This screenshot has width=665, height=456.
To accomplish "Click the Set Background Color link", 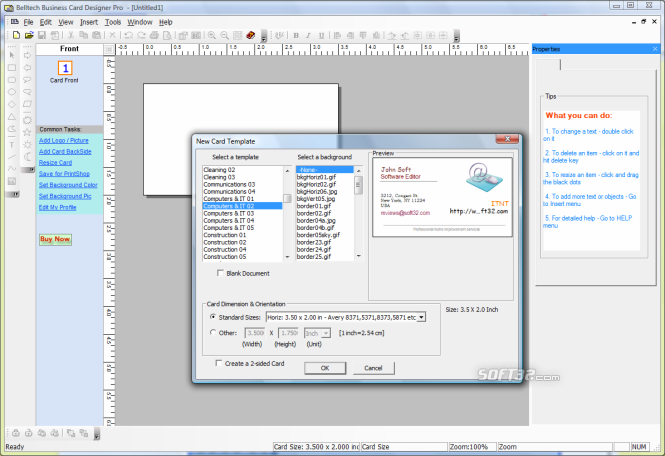I will point(68,185).
